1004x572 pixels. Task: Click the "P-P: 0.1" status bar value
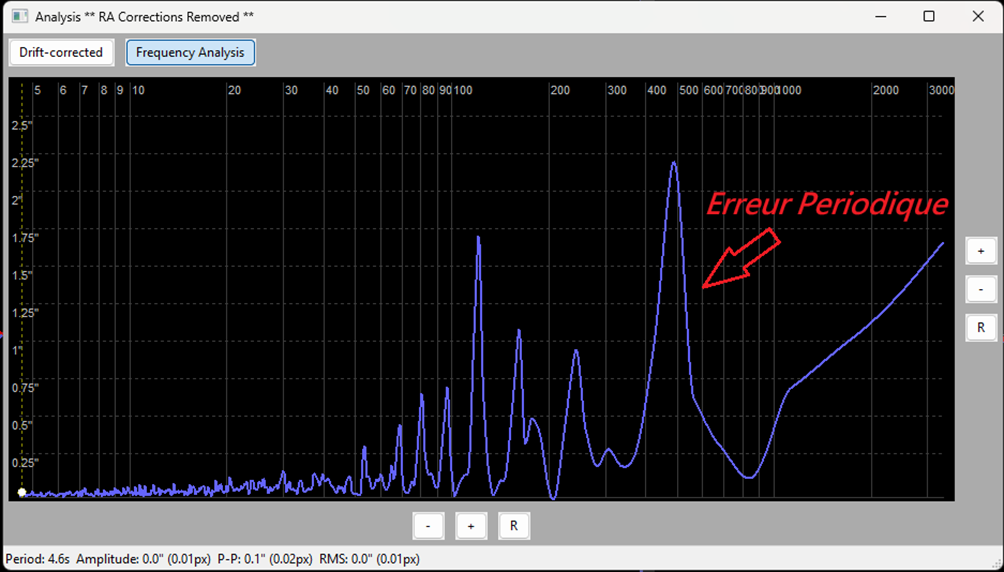pyautogui.click(x=265, y=559)
